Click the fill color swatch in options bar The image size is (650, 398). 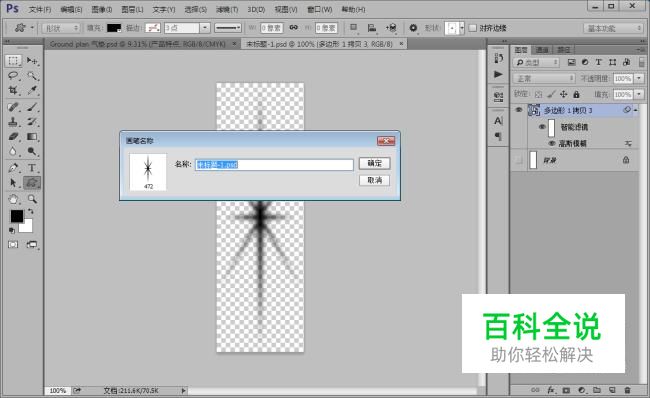[x=114, y=28]
